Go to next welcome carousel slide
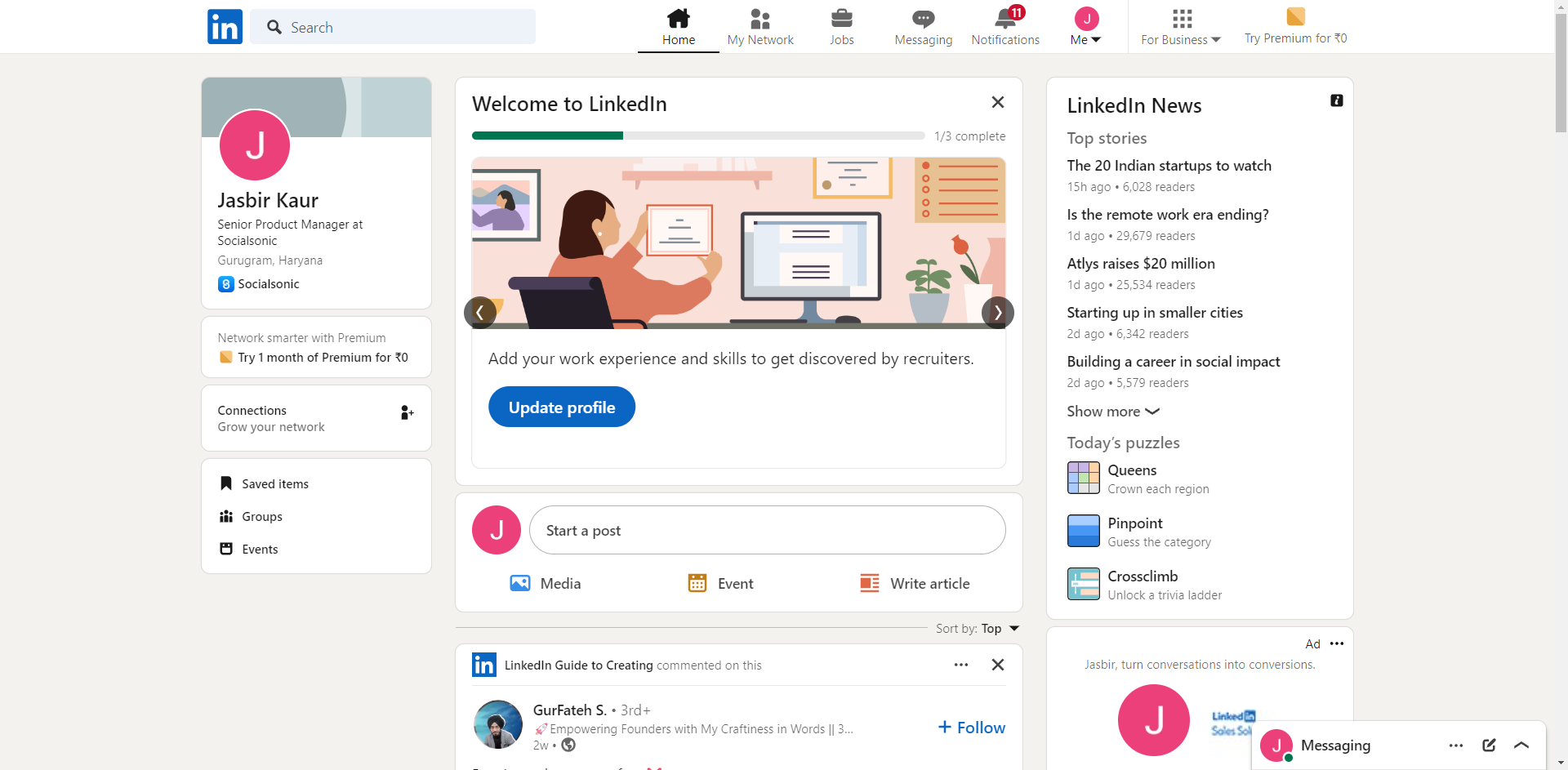Viewport: 1568px width, 770px height. 998,313
